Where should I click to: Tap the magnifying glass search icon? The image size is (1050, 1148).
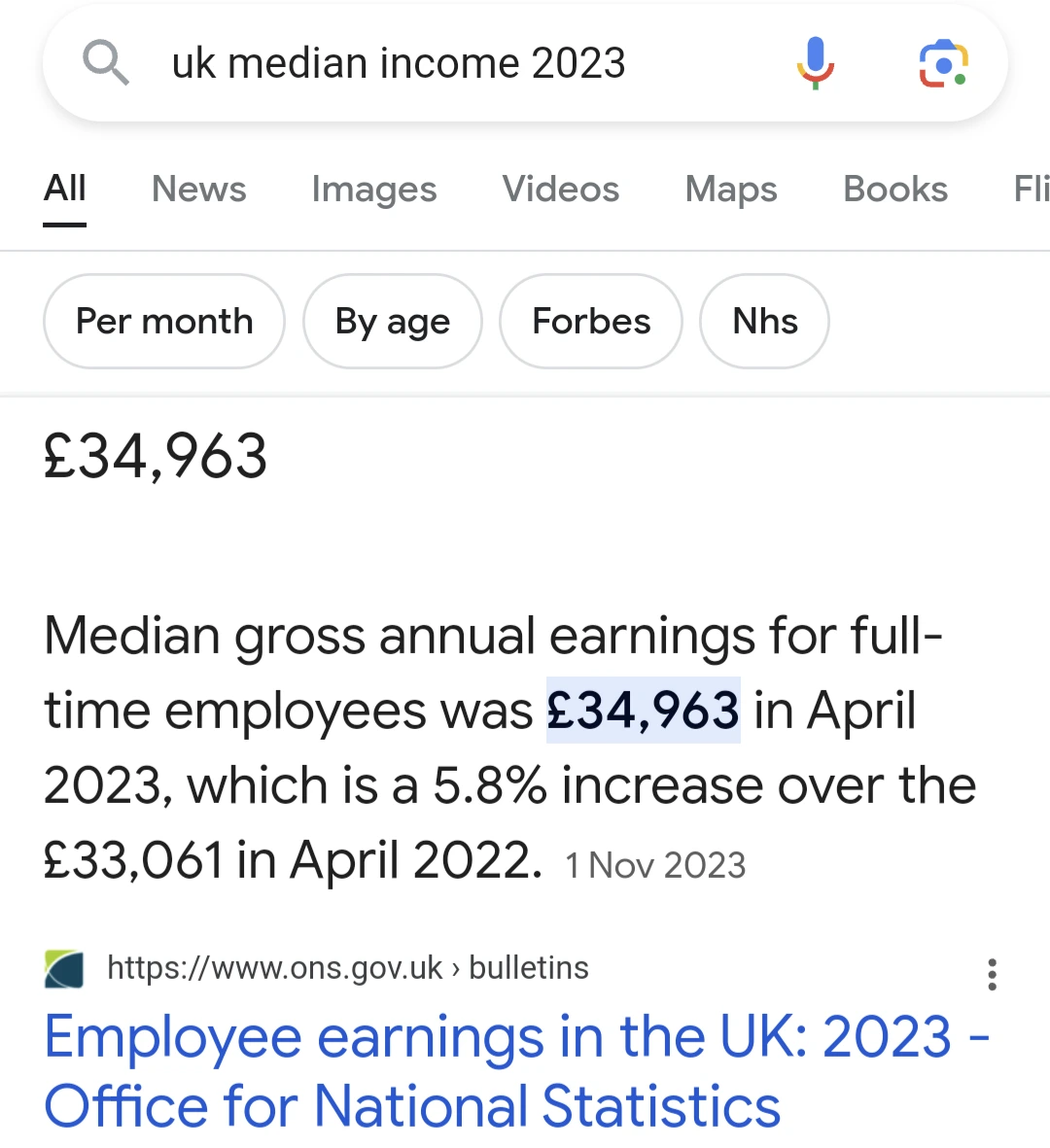tap(105, 63)
